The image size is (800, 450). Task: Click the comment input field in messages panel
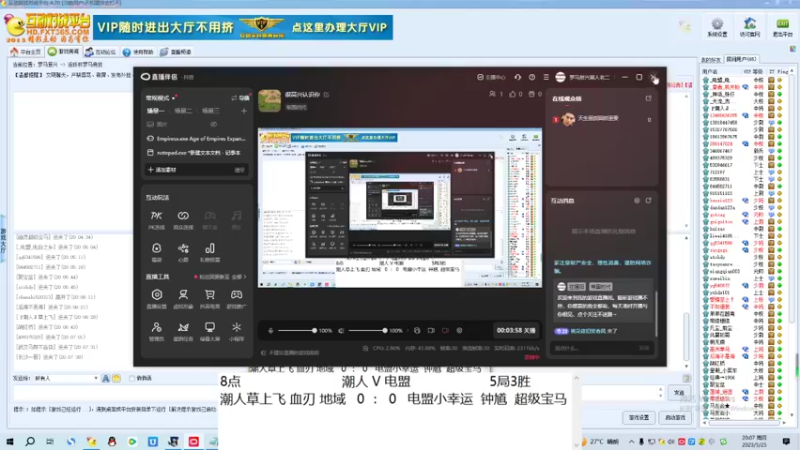(x=601, y=348)
